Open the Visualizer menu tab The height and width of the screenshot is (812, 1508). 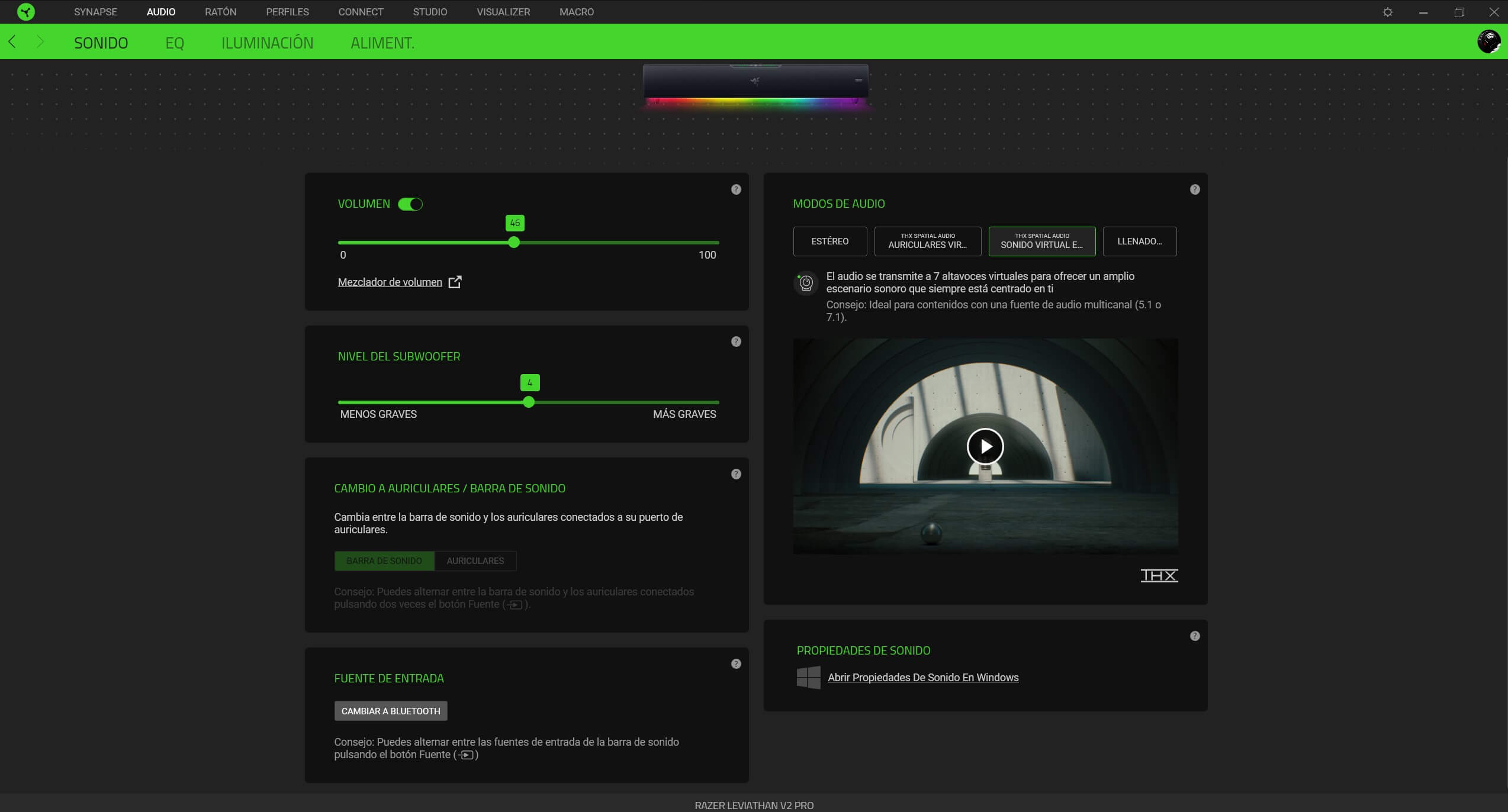pos(504,12)
